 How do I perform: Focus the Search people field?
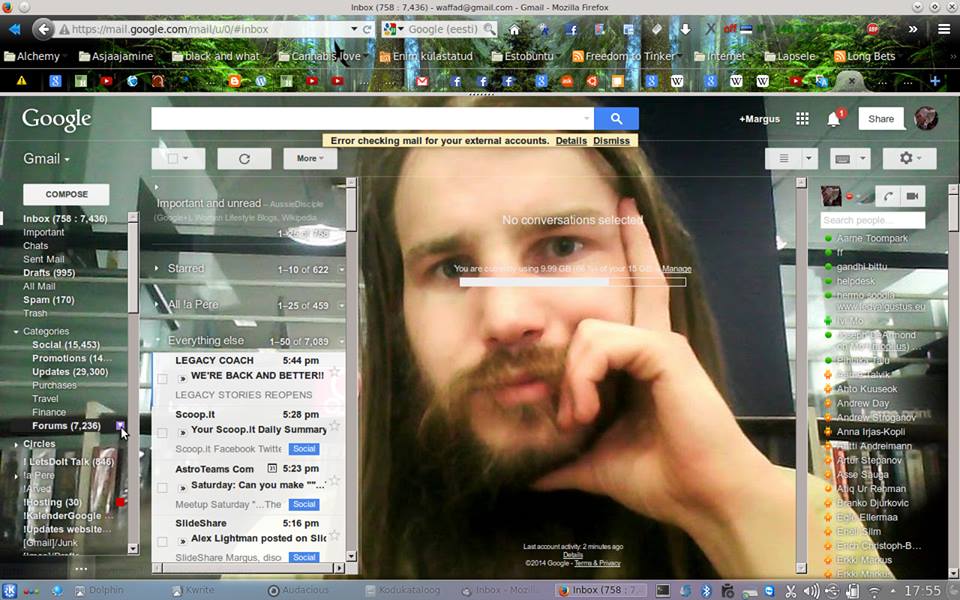[x=872, y=220]
